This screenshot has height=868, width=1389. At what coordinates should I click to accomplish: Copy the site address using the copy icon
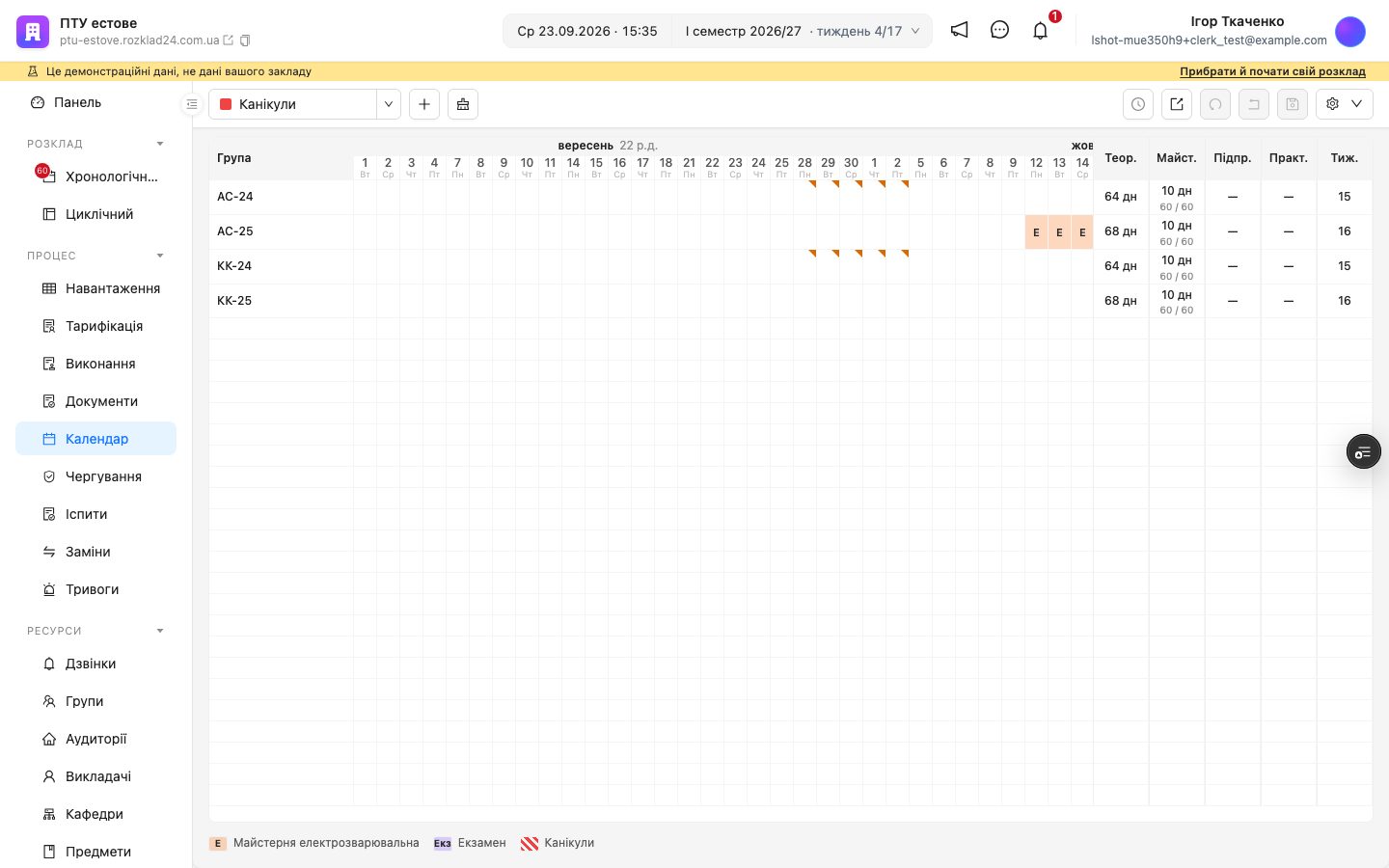click(x=245, y=41)
